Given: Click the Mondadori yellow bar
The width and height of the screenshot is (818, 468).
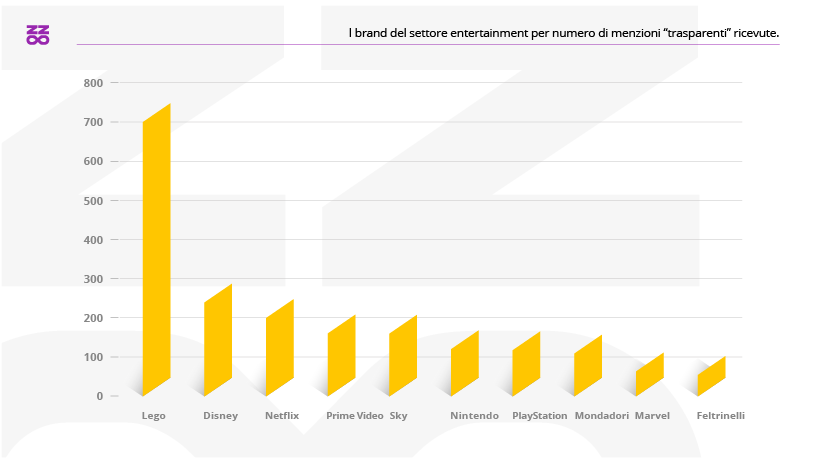Looking at the screenshot, I should pyautogui.click(x=588, y=366).
